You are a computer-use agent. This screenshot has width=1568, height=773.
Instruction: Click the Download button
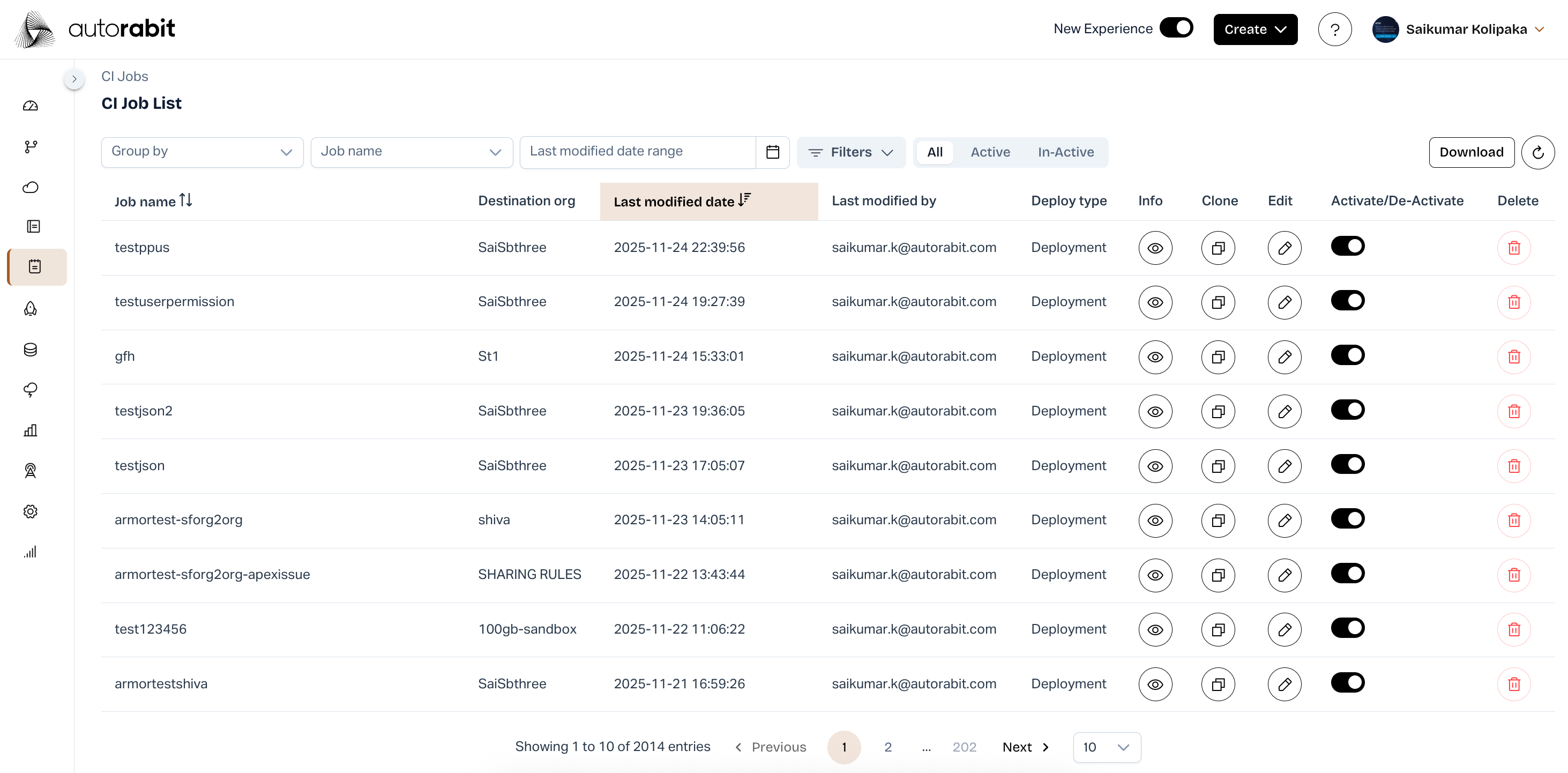[x=1470, y=152]
